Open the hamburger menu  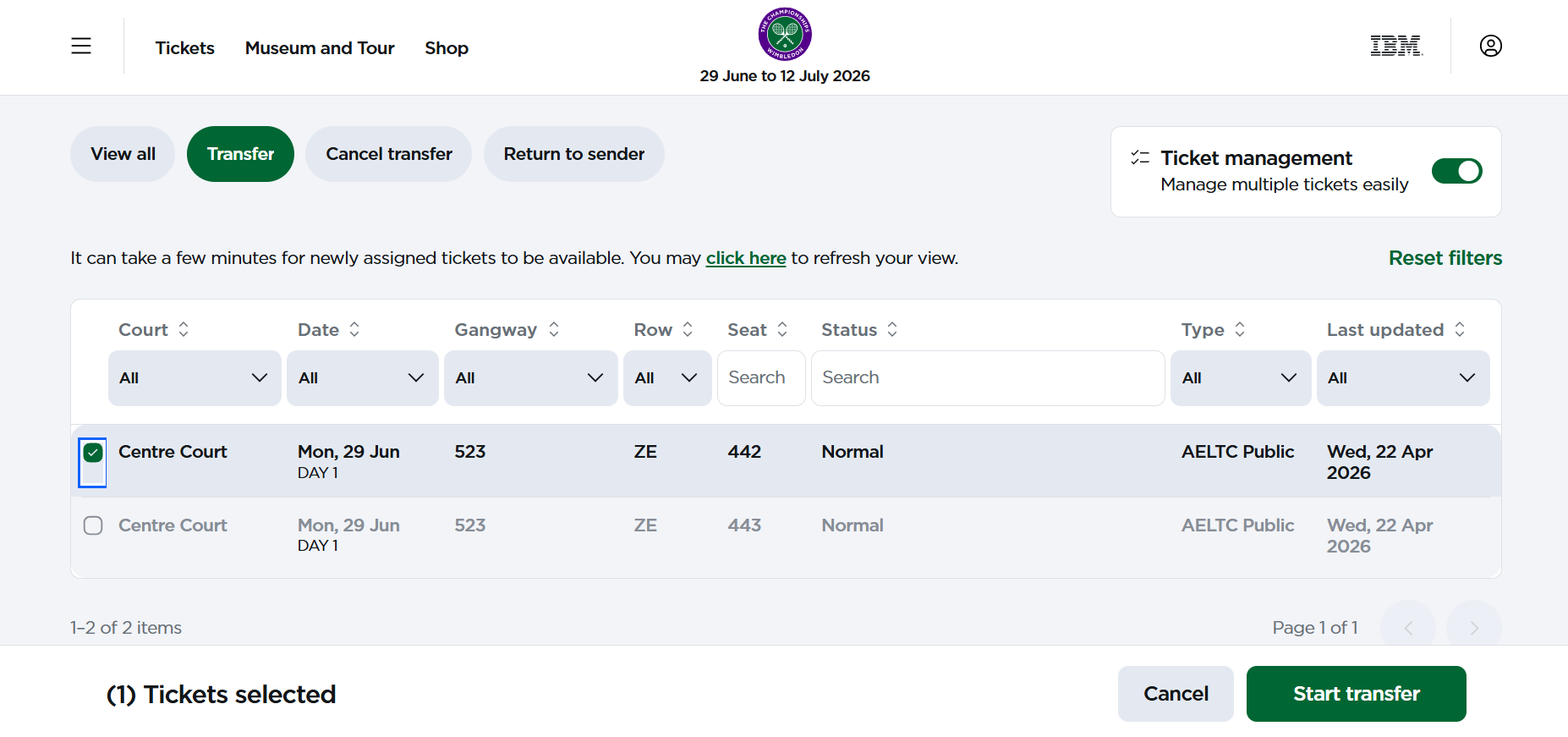[81, 46]
